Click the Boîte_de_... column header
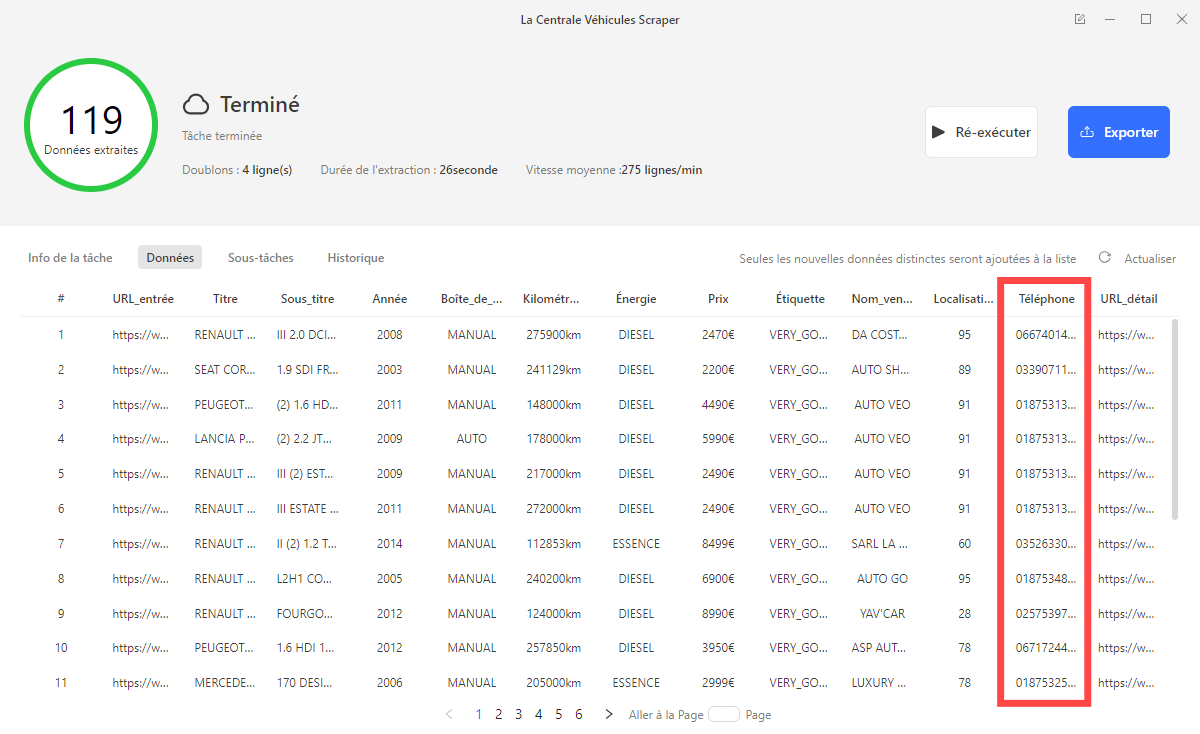Screen dimensions: 1200x734 click(472, 299)
